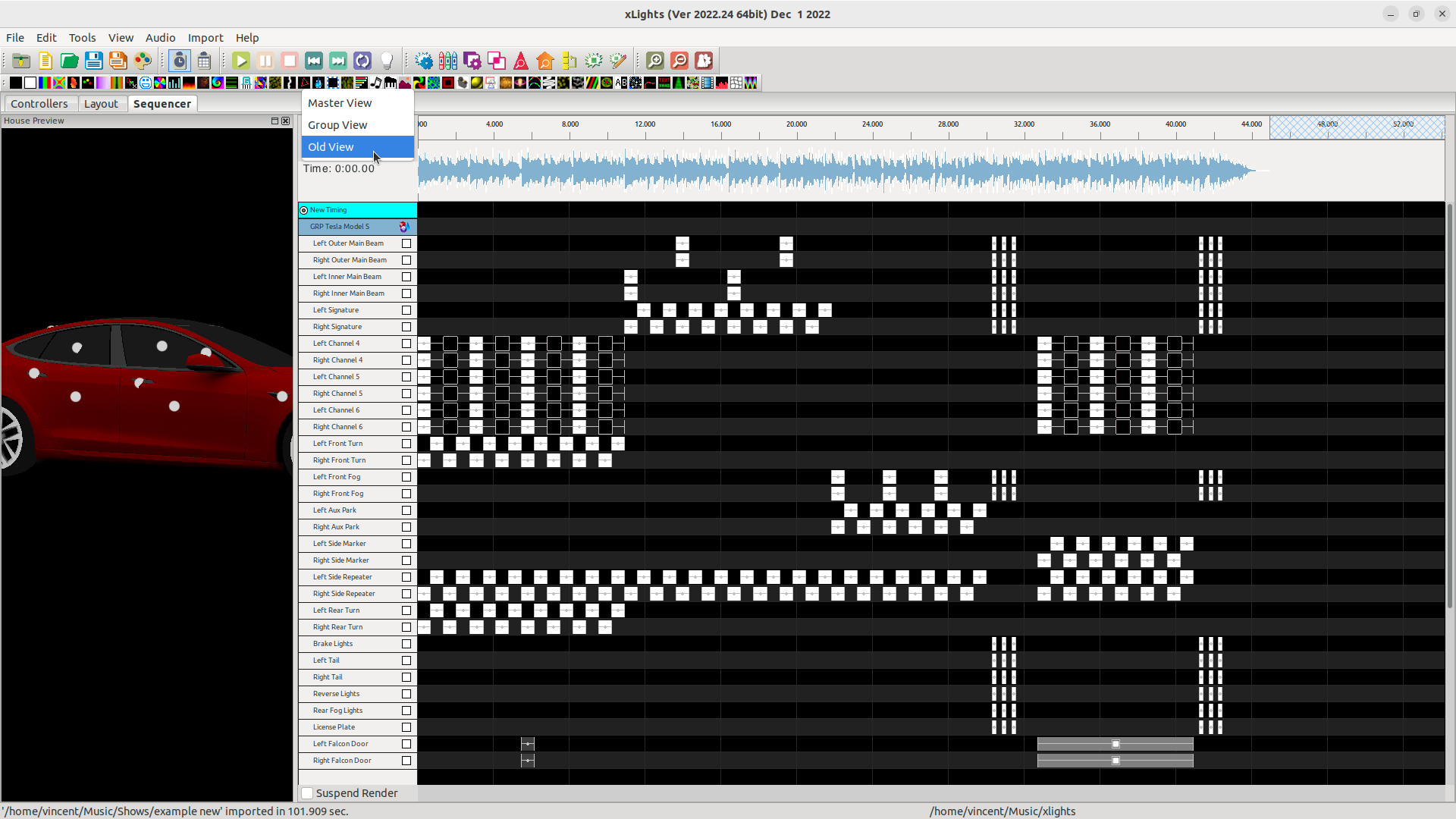Check the Left Outer Main Beam box
Screen dimensions: 1456x819
(406, 243)
